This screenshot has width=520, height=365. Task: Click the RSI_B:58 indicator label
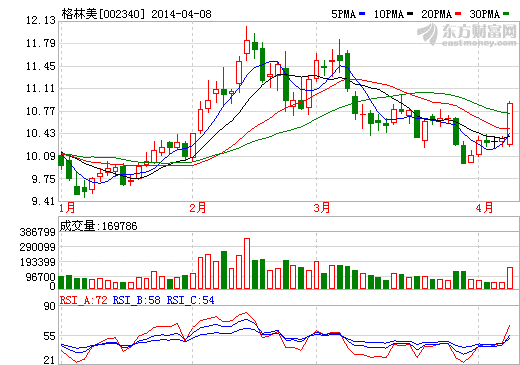137,300
